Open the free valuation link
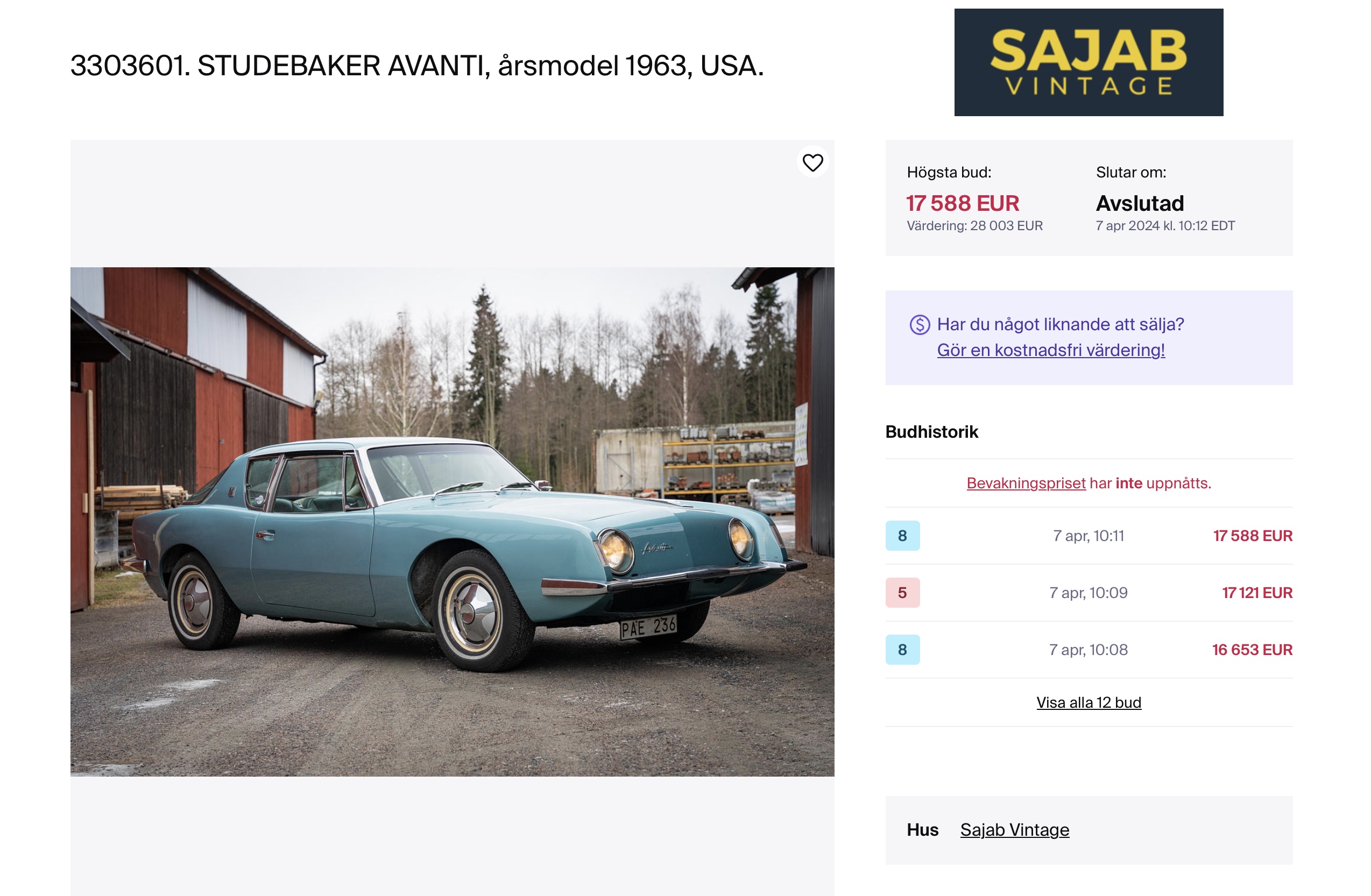This screenshot has width=1371, height=896. (x=1050, y=350)
